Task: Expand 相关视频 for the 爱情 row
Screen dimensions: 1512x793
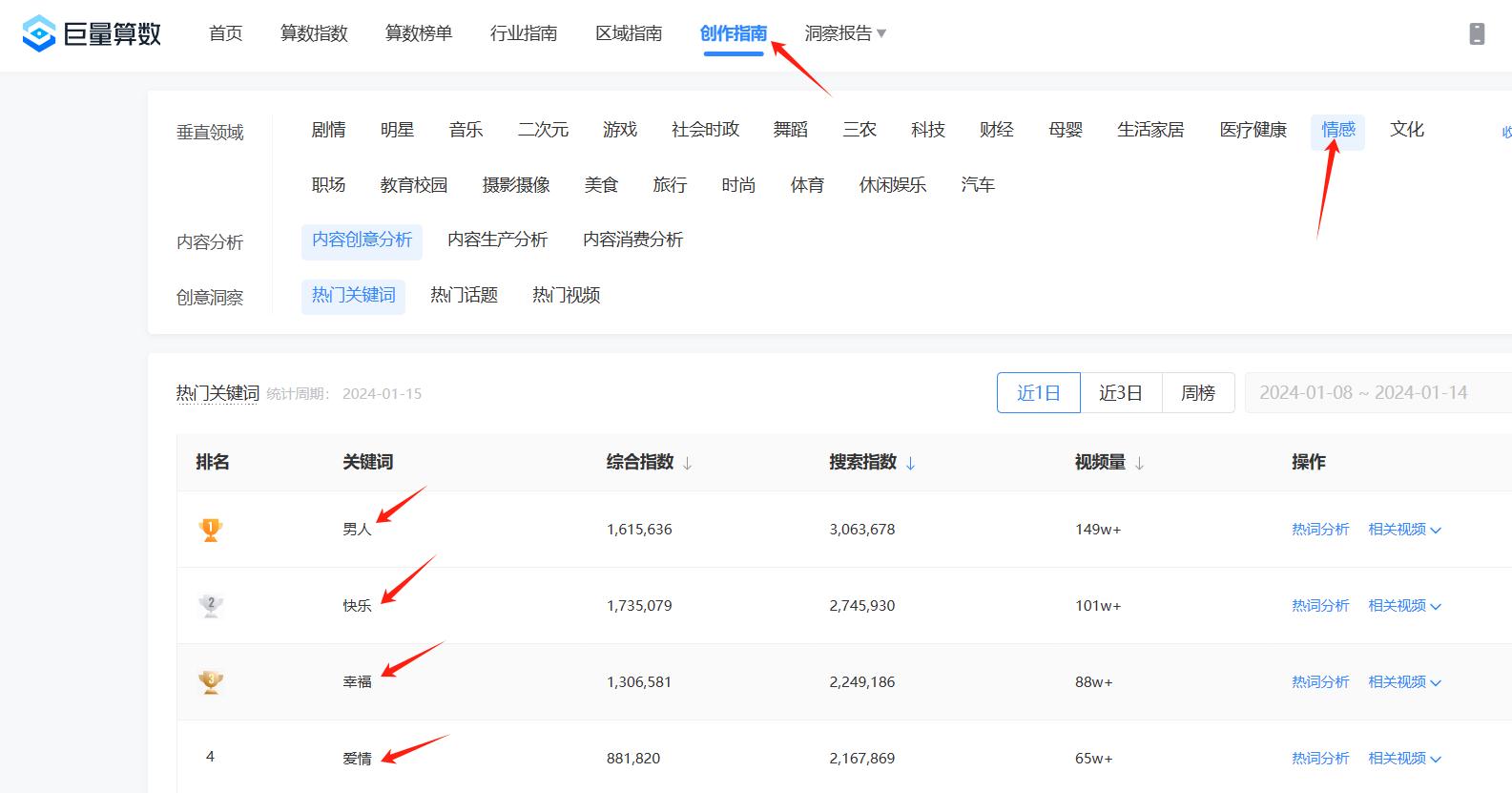Action: click(x=1404, y=759)
